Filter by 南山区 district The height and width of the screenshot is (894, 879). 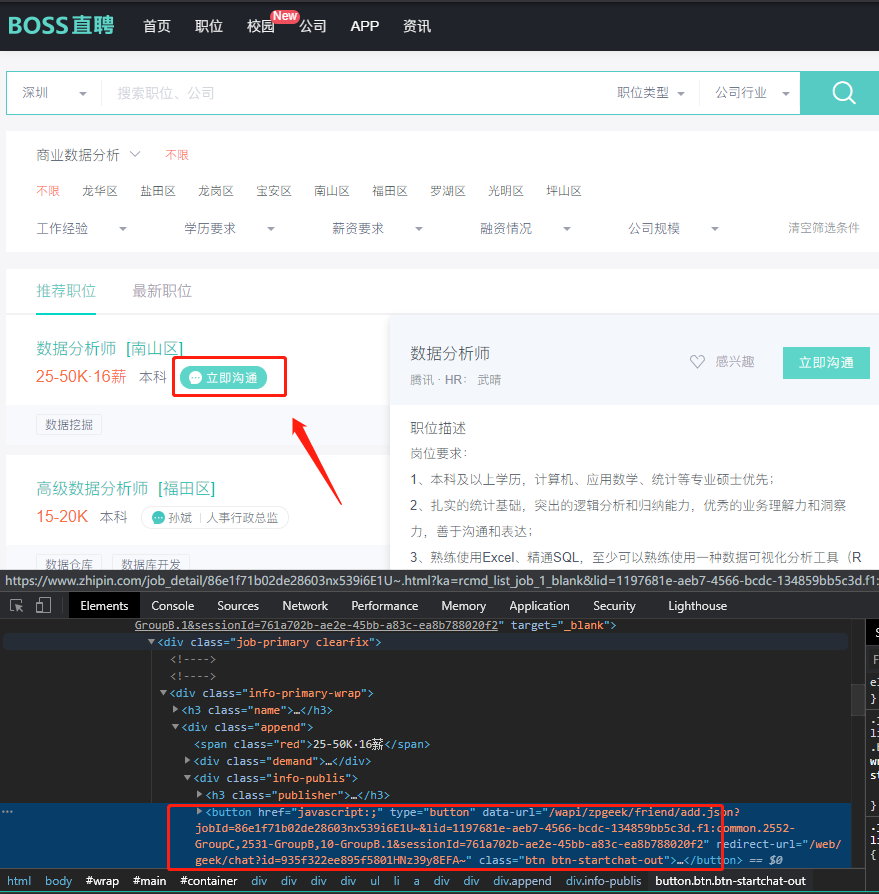332,191
